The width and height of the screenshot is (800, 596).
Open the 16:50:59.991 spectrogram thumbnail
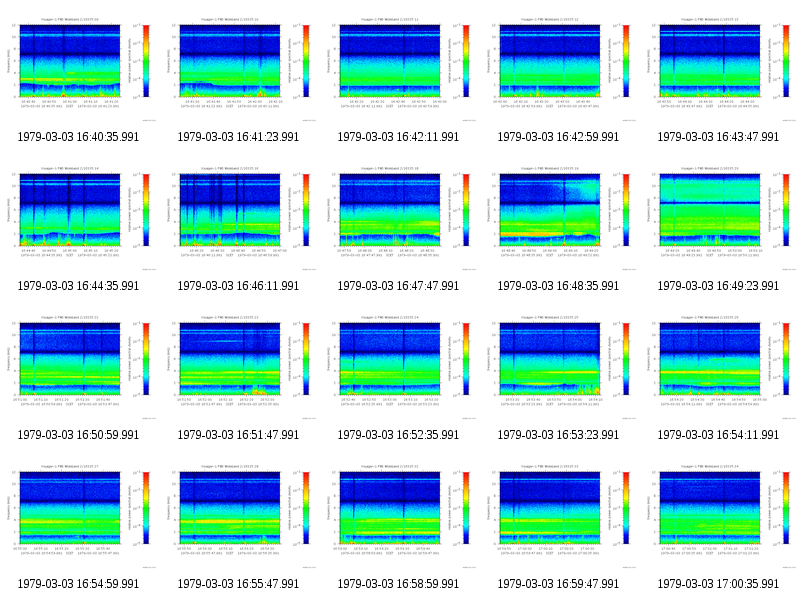(x=78, y=366)
